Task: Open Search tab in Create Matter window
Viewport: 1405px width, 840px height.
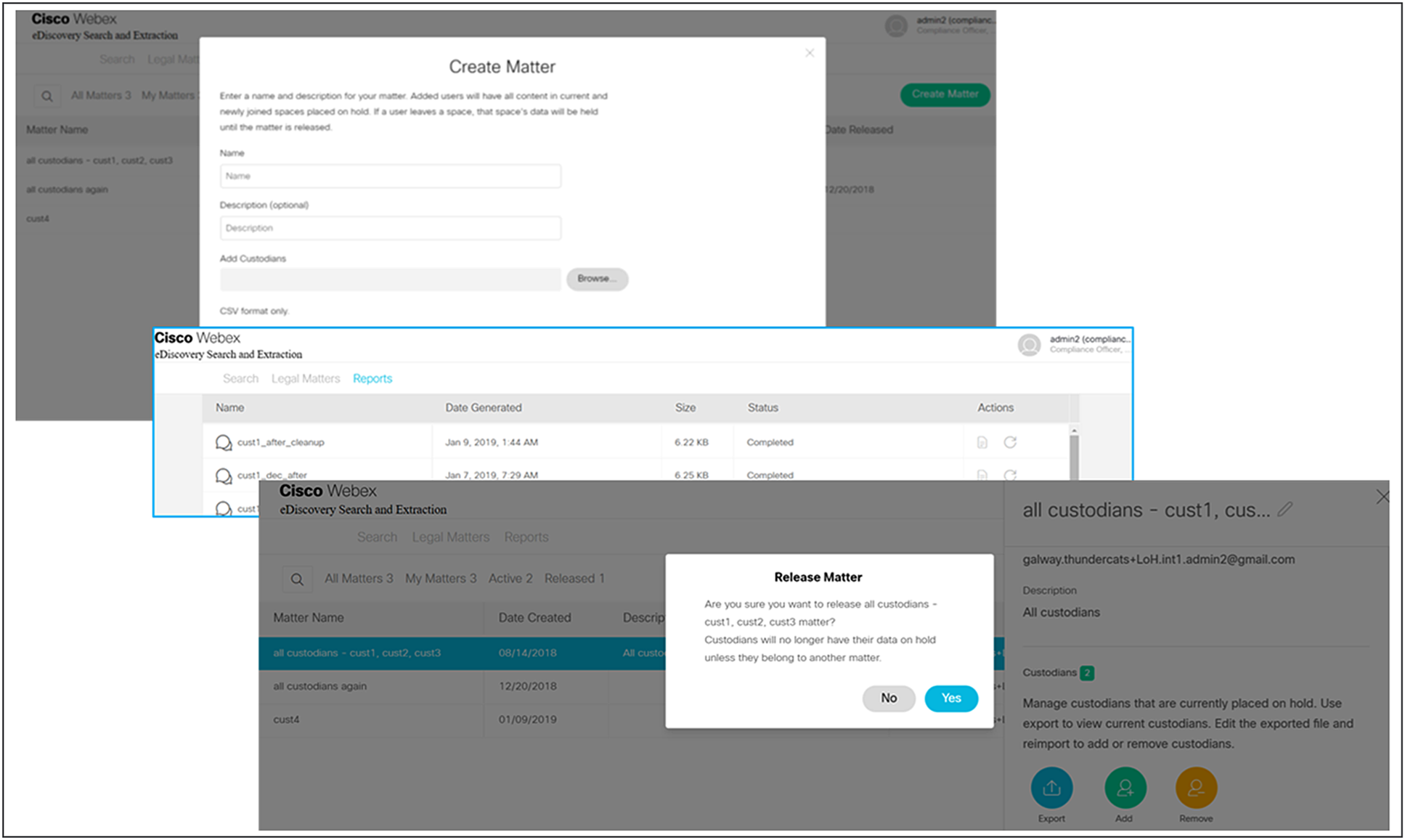Action: (117, 60)
